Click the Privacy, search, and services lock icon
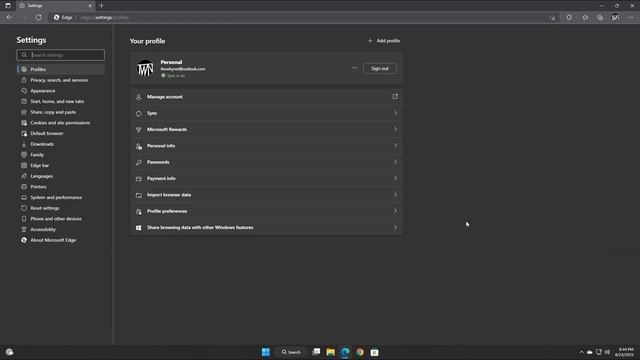 [24, 80]
